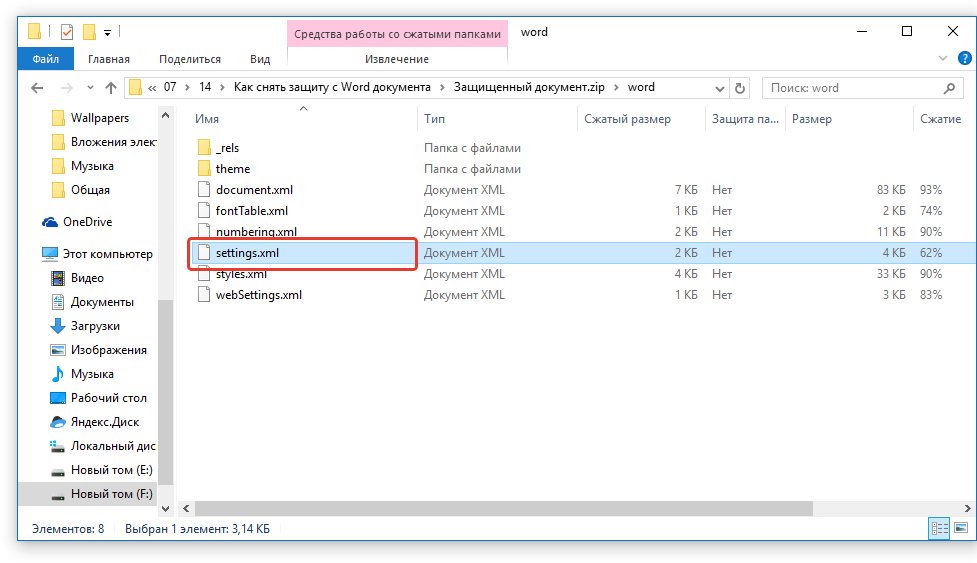
Task: Go up one folder level arrow
Action: [111, 88]
